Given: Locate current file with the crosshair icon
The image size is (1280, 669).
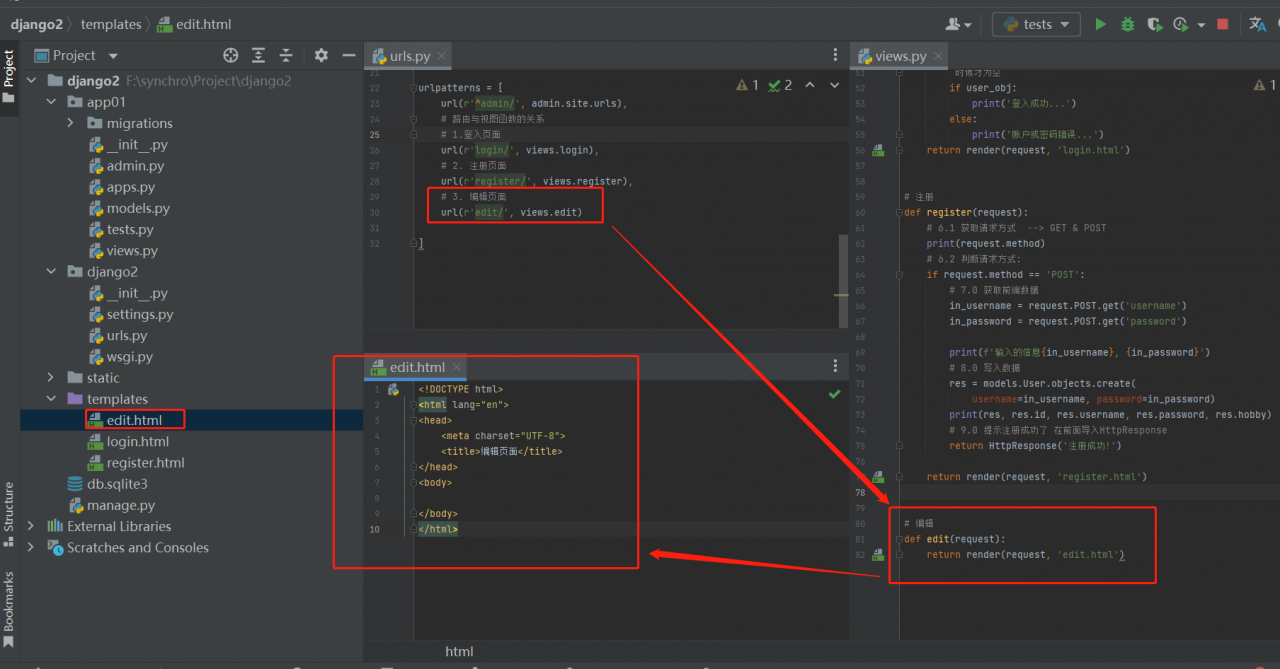Looking at the screenshot, I should pos(231,56).
